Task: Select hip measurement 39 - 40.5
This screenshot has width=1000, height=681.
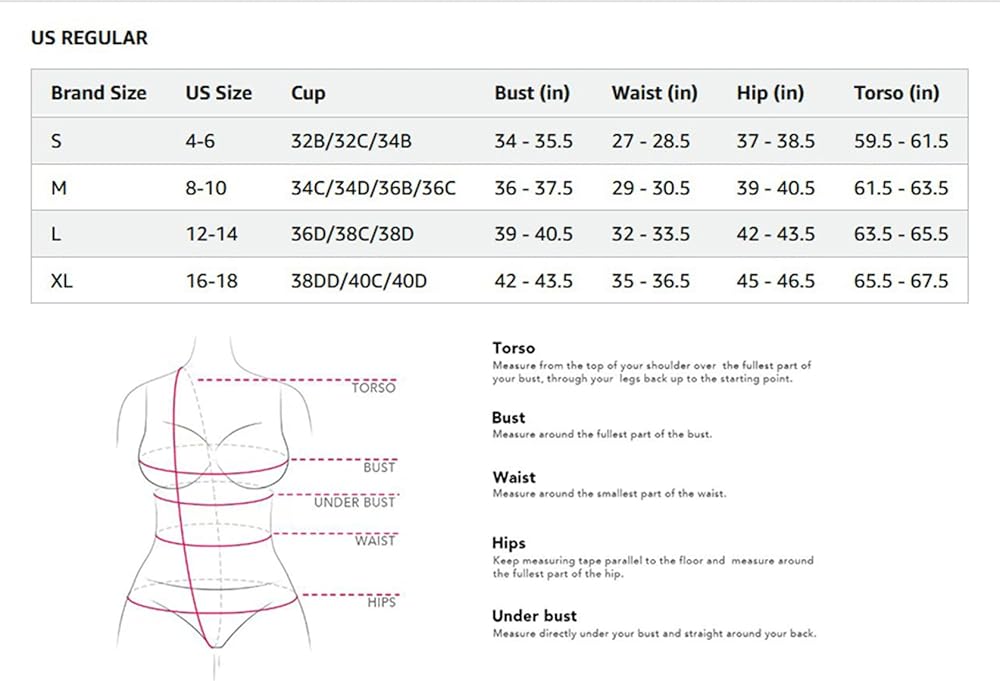Action: (775, 188)
